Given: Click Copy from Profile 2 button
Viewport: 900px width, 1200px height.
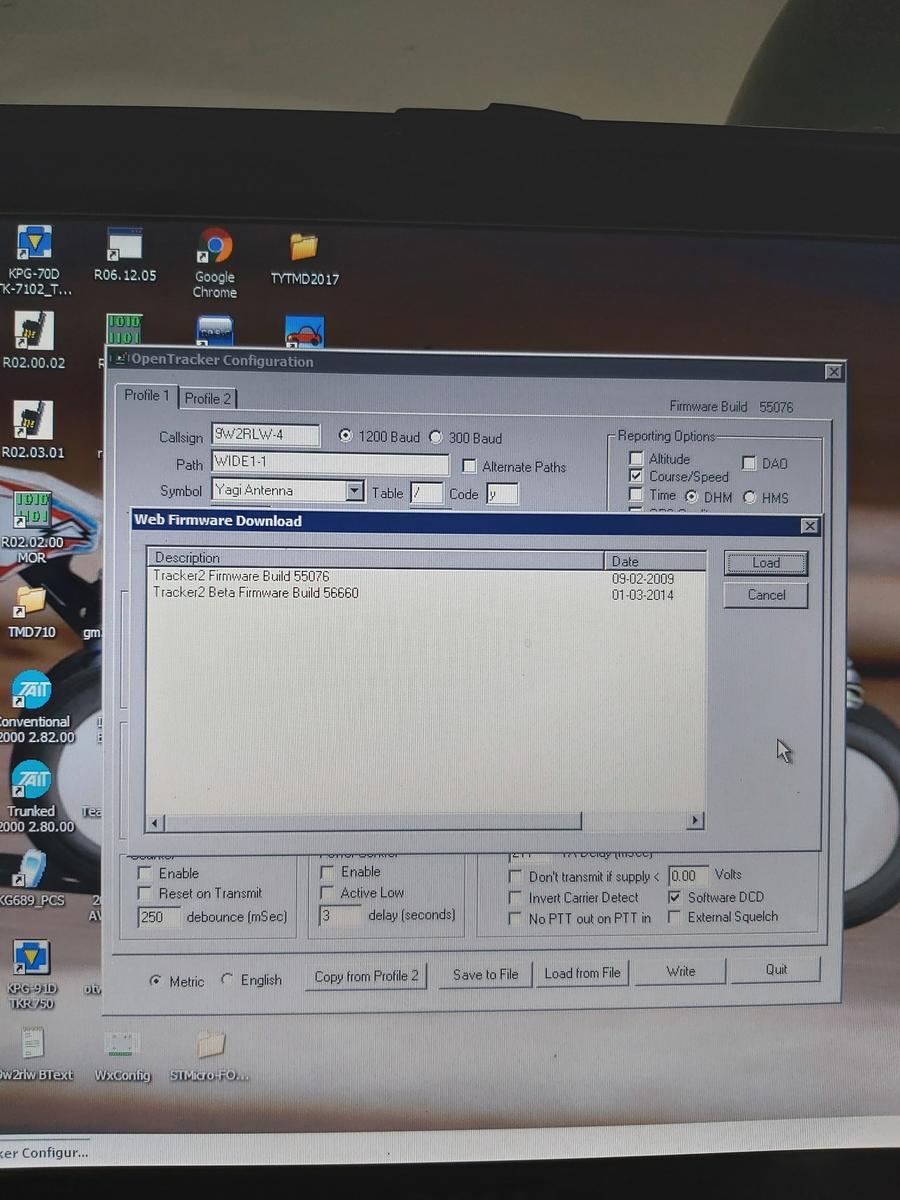Looking at the screenshot, I should click(x=366, y=976).
